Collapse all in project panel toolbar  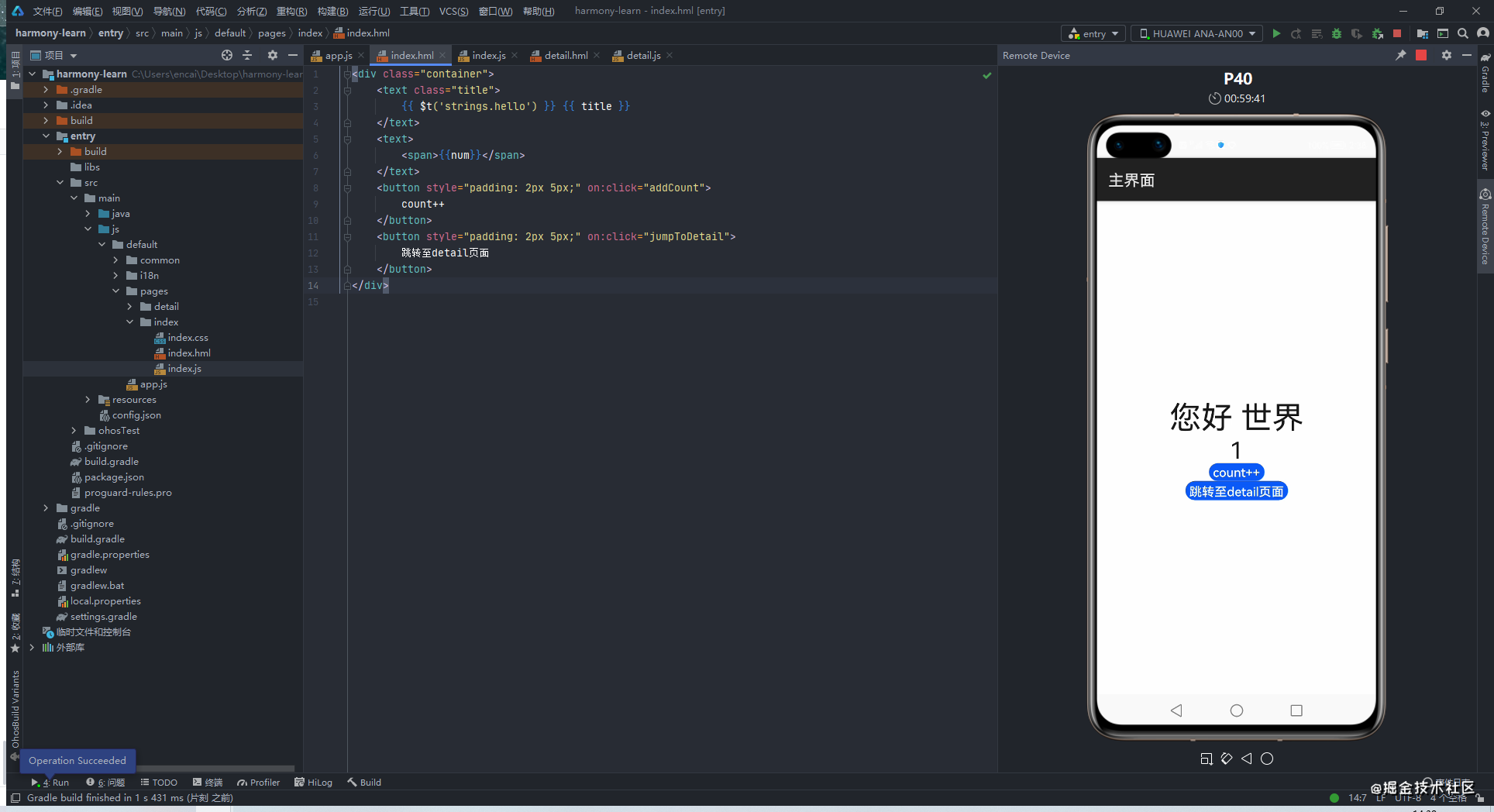click(x=247, y=55)
